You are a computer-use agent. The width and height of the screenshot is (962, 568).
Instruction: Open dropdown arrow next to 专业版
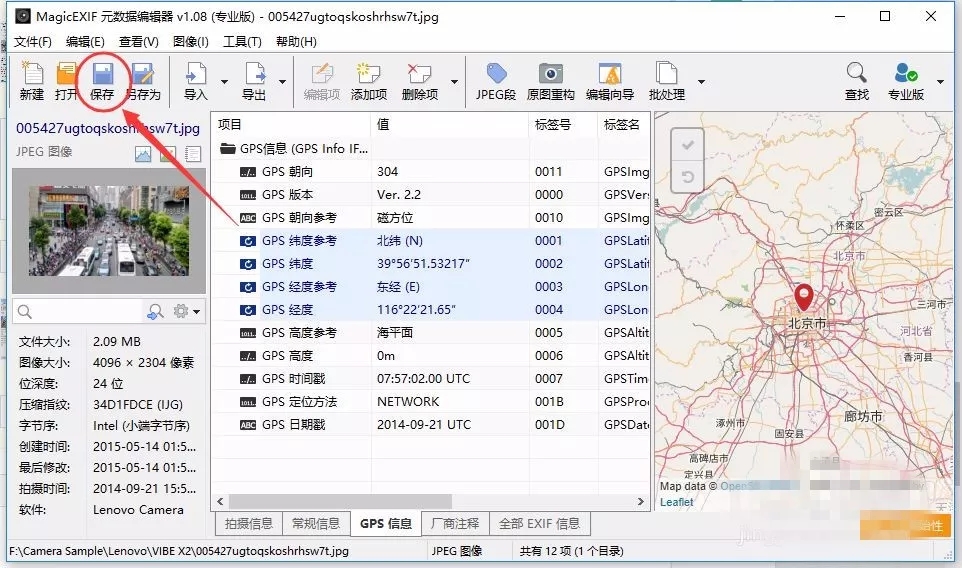940,81
